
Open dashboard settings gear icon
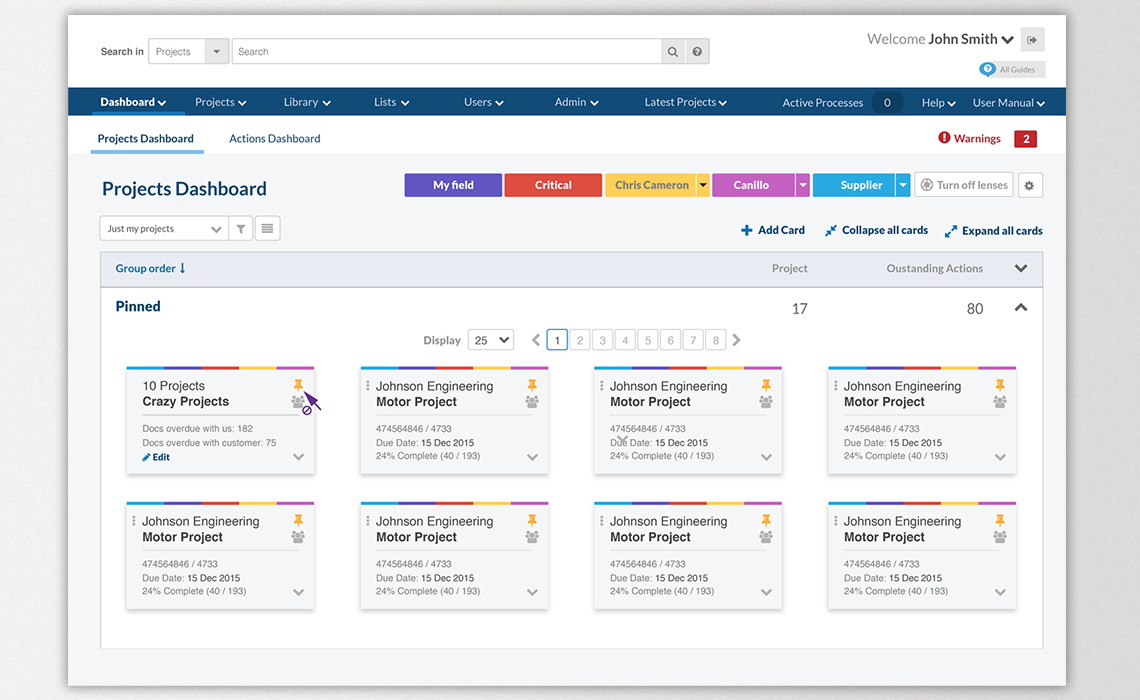pos(1030,186)
